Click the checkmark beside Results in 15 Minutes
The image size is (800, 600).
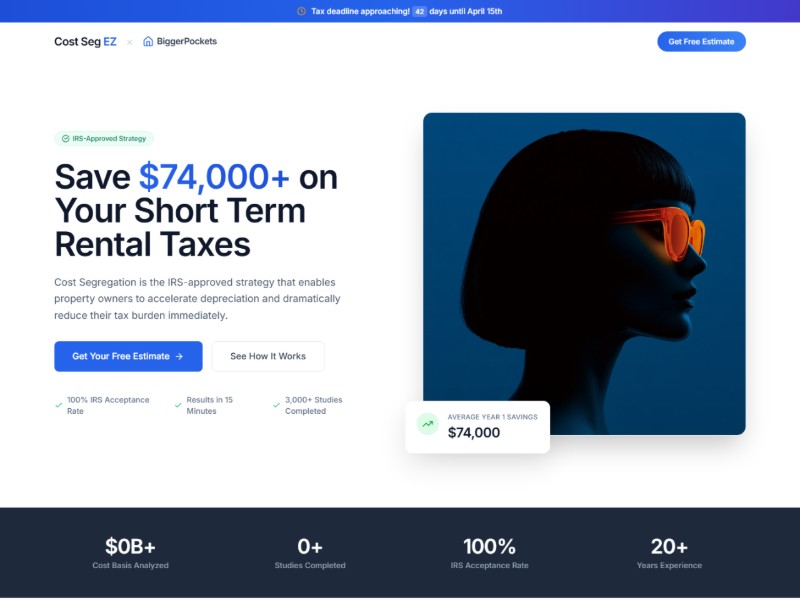178,405
